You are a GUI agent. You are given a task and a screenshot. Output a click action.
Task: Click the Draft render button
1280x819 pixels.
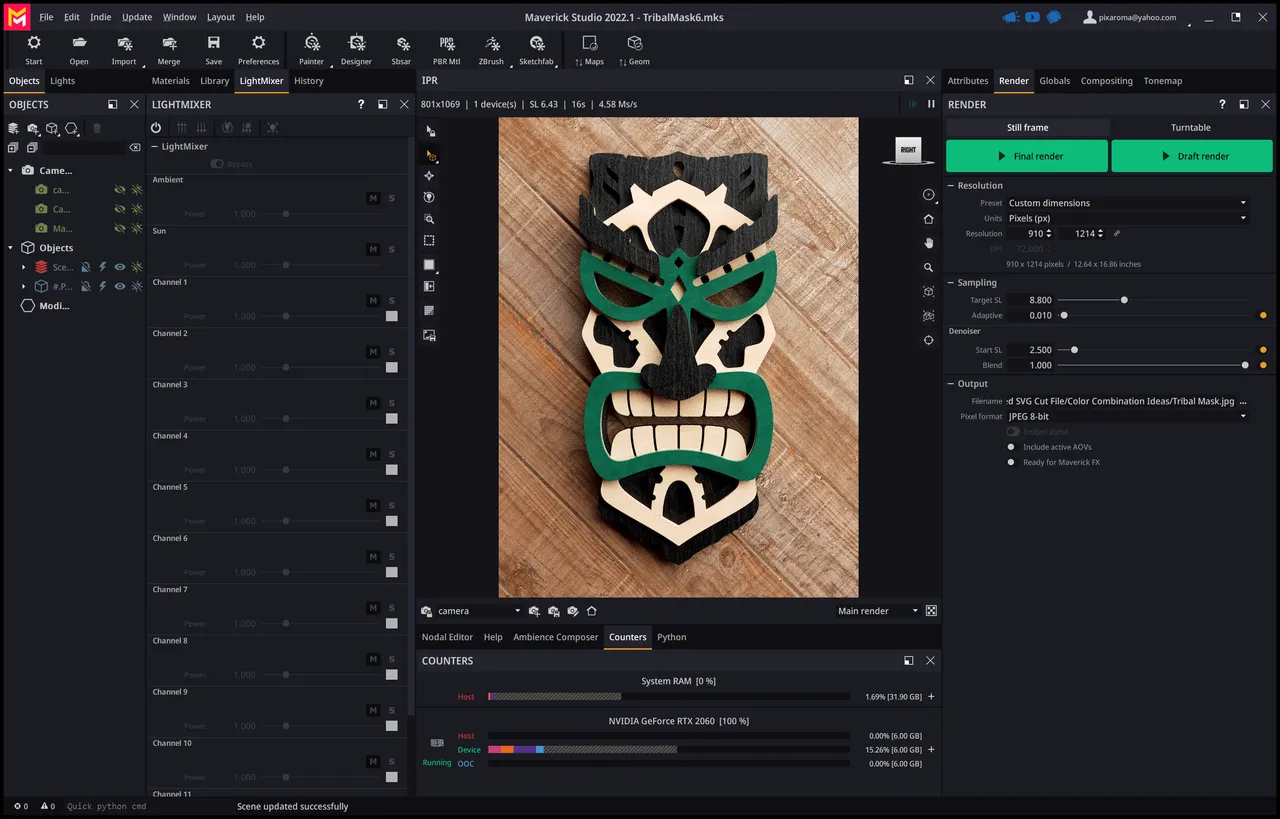(1192, 156)
